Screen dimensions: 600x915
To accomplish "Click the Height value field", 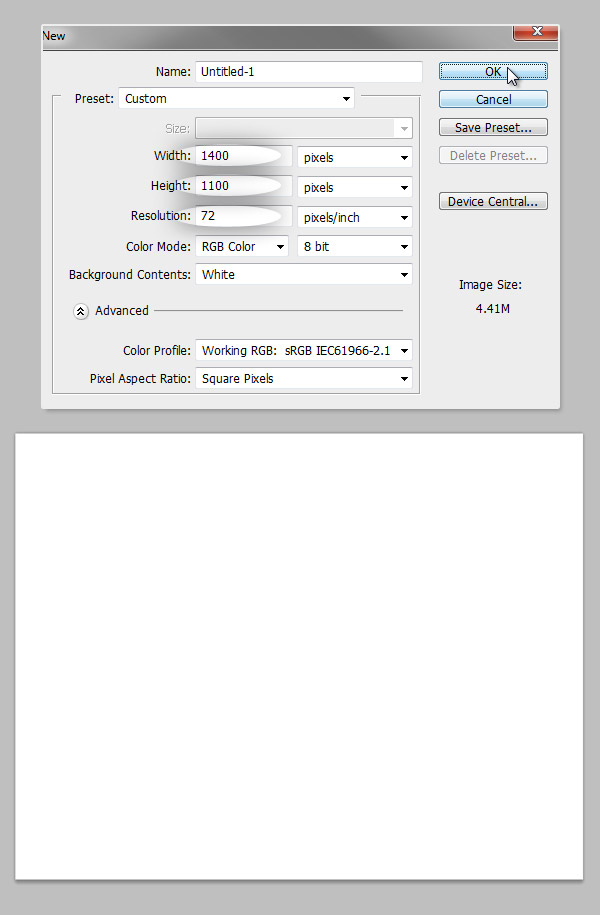I will 243,186.
